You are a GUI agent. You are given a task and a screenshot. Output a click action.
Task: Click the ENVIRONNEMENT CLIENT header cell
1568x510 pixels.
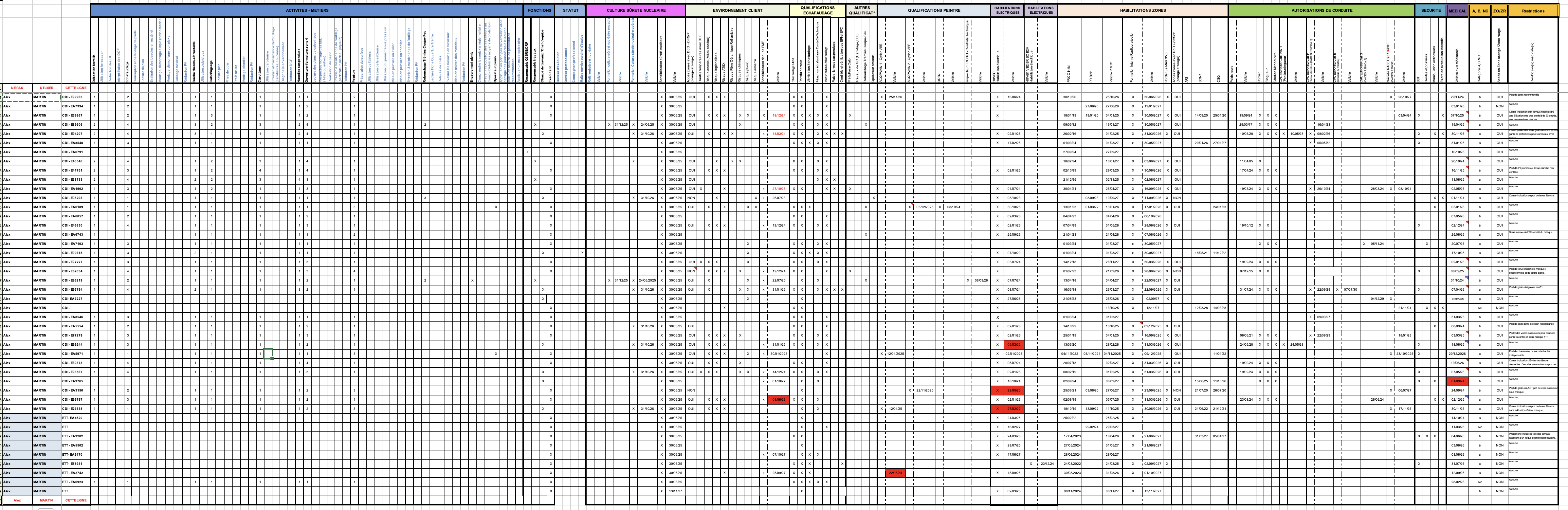pyautogui.click(x=737, y=10)
